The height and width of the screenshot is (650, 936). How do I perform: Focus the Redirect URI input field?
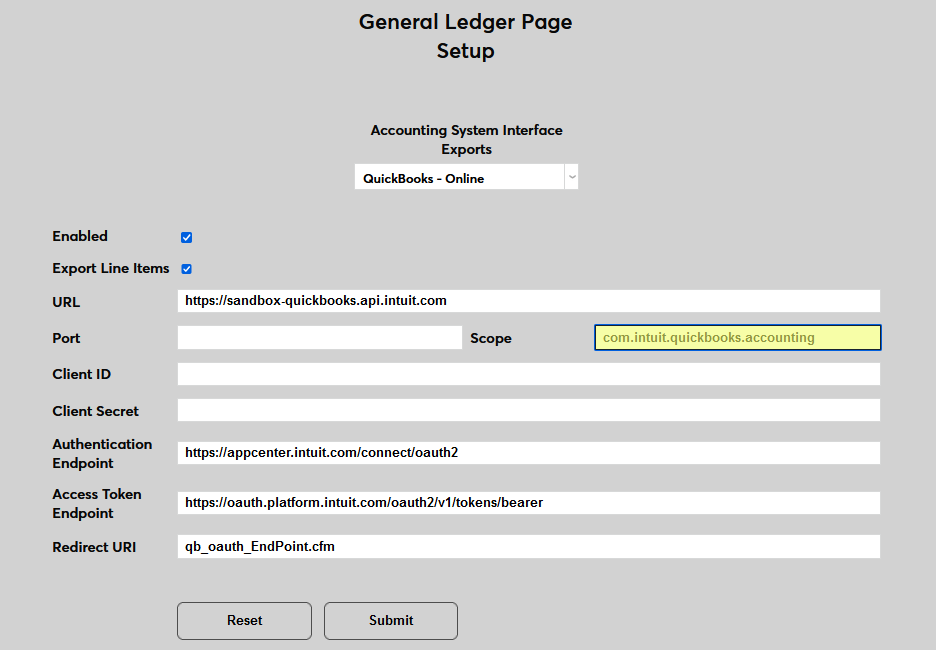tap(528, 546)
